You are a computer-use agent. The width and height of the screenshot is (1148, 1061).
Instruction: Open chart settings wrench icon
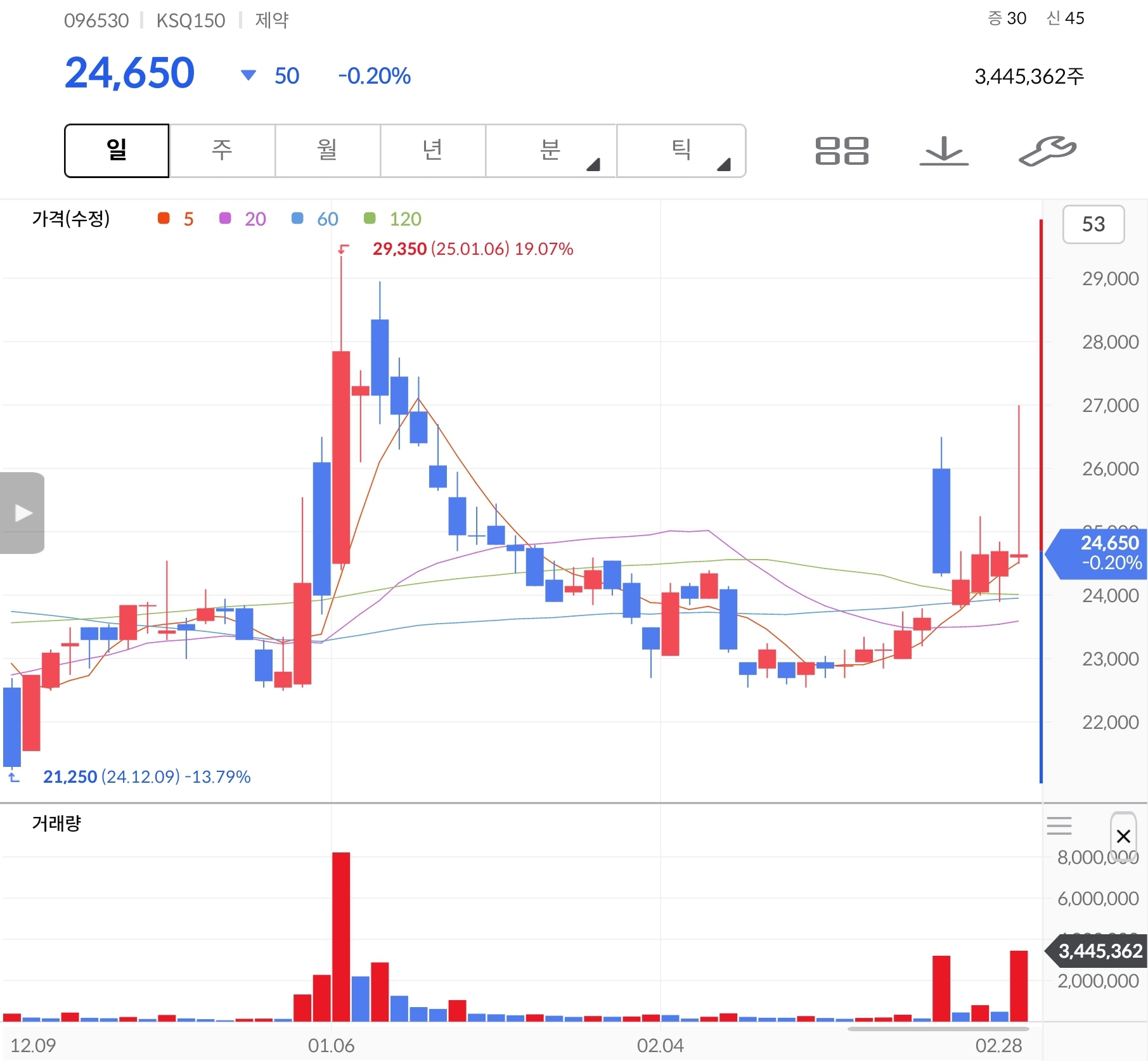pyautogui.click(x=1047, y=151)
